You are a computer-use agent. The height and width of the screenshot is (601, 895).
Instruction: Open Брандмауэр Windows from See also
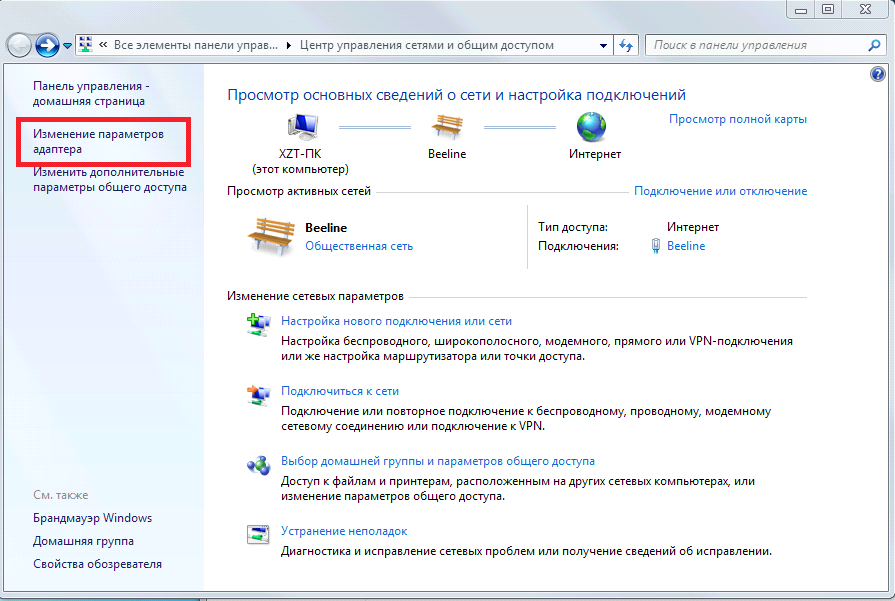[x=92, y=518]
